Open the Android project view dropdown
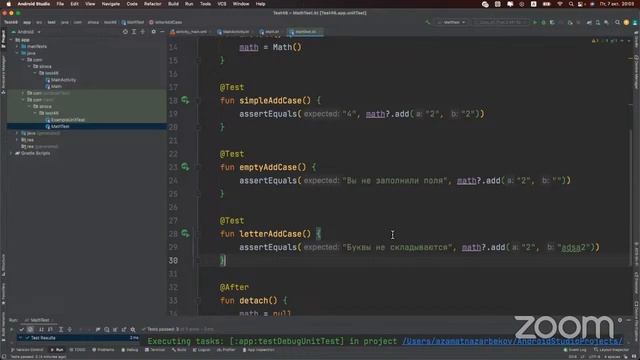The image size is (640, 360). pos(26,32)
